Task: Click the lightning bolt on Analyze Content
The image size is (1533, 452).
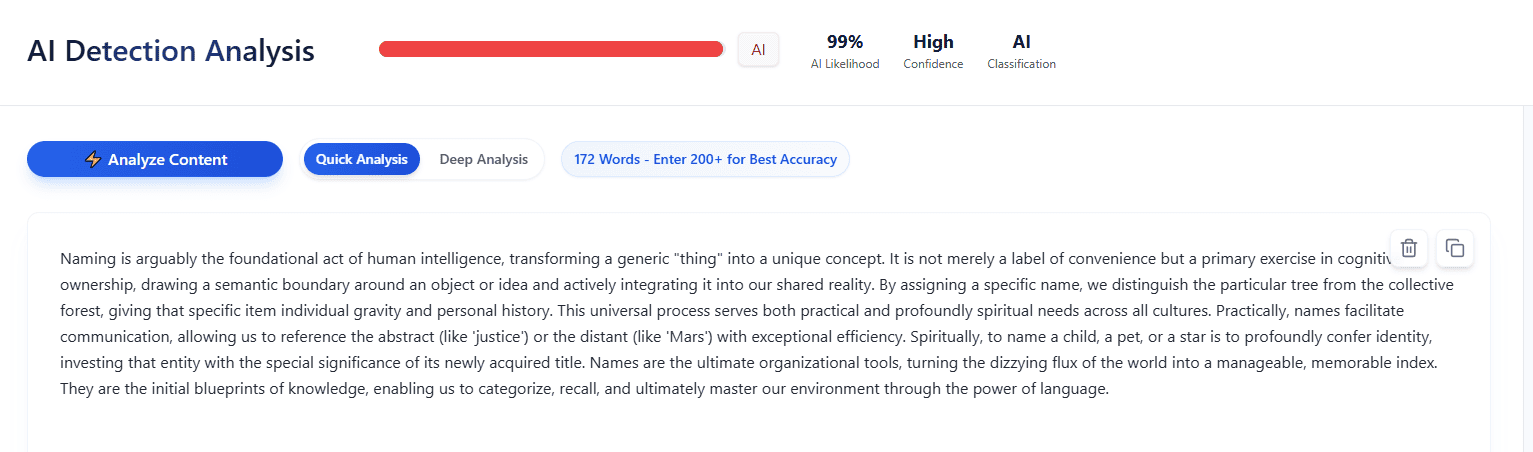Action: pos(93,159)
